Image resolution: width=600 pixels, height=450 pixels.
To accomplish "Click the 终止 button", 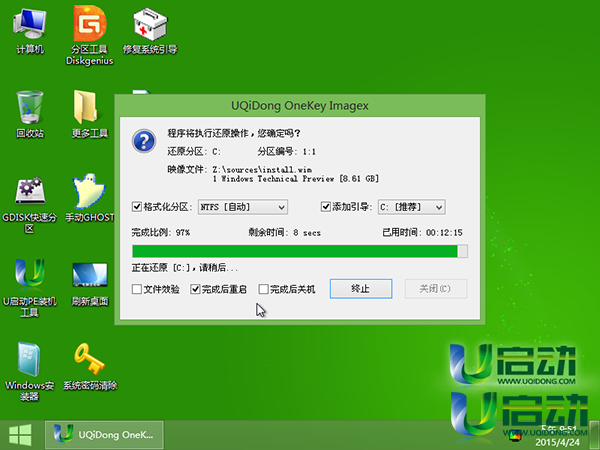I will coord(361,289).
